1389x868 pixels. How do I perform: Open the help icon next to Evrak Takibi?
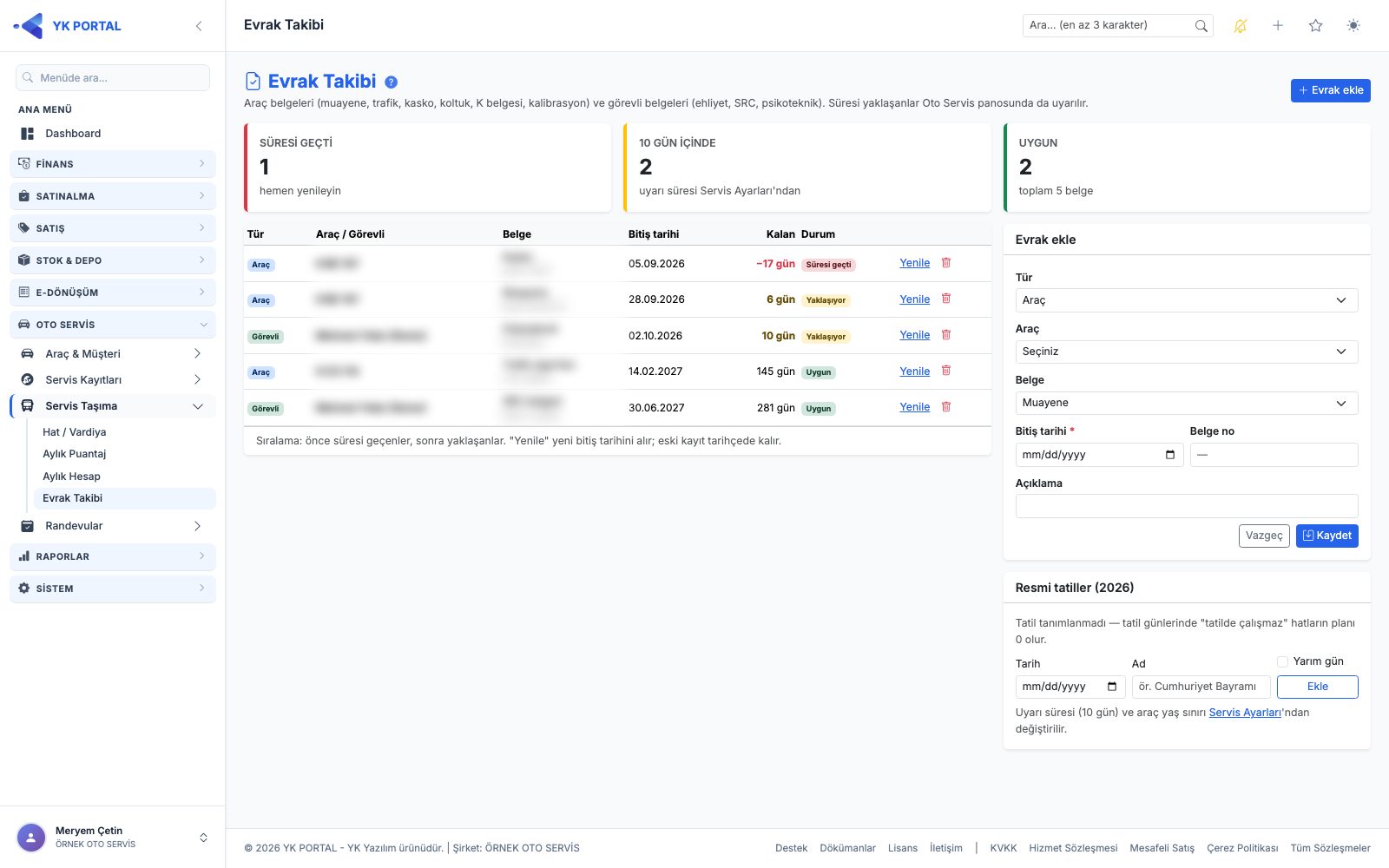tap(392, 82)
